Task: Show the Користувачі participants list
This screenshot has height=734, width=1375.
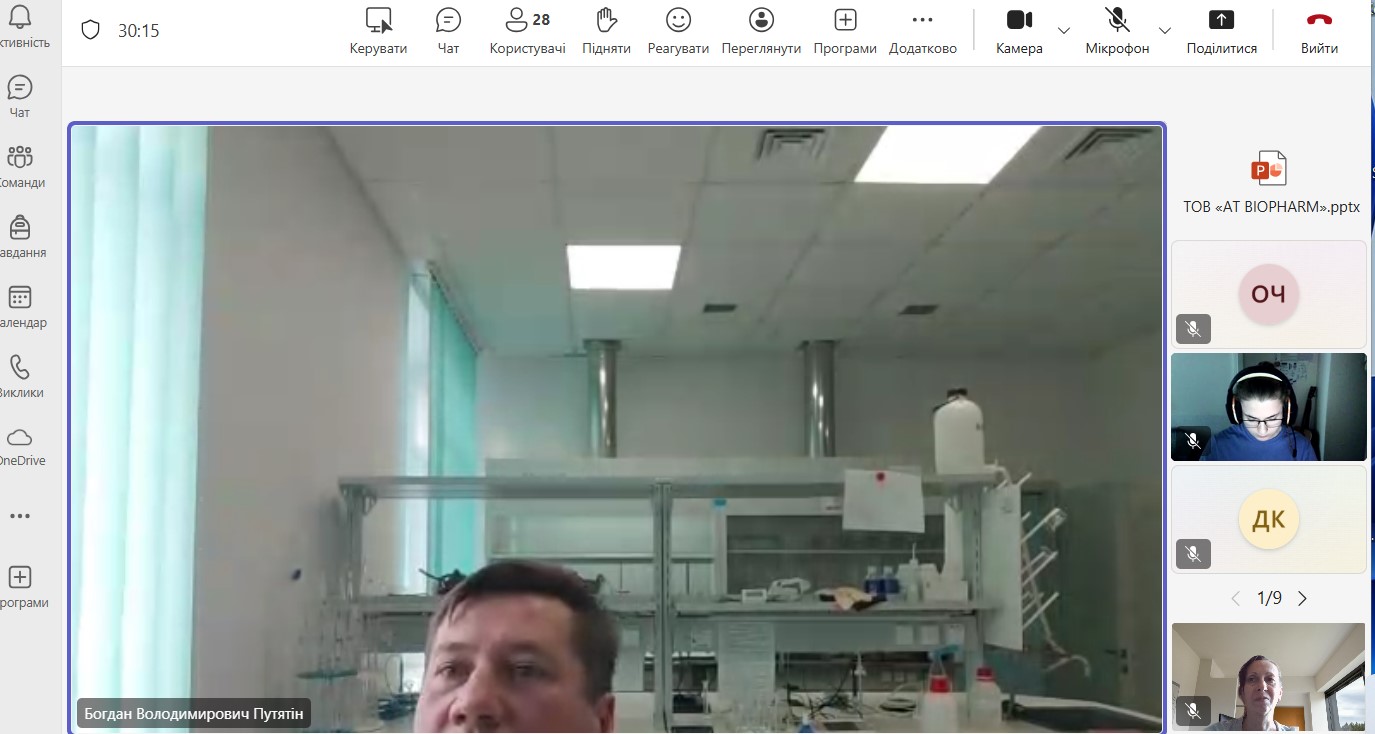Action: (x=527, y=30)
